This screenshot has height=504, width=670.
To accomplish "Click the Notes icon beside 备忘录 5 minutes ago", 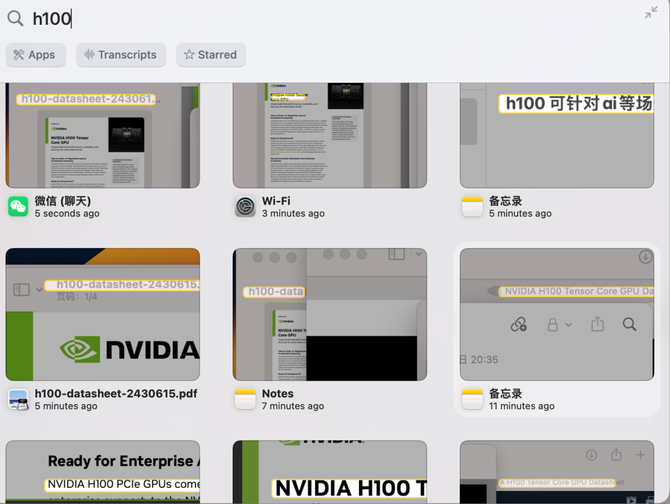I will [473, 207].
